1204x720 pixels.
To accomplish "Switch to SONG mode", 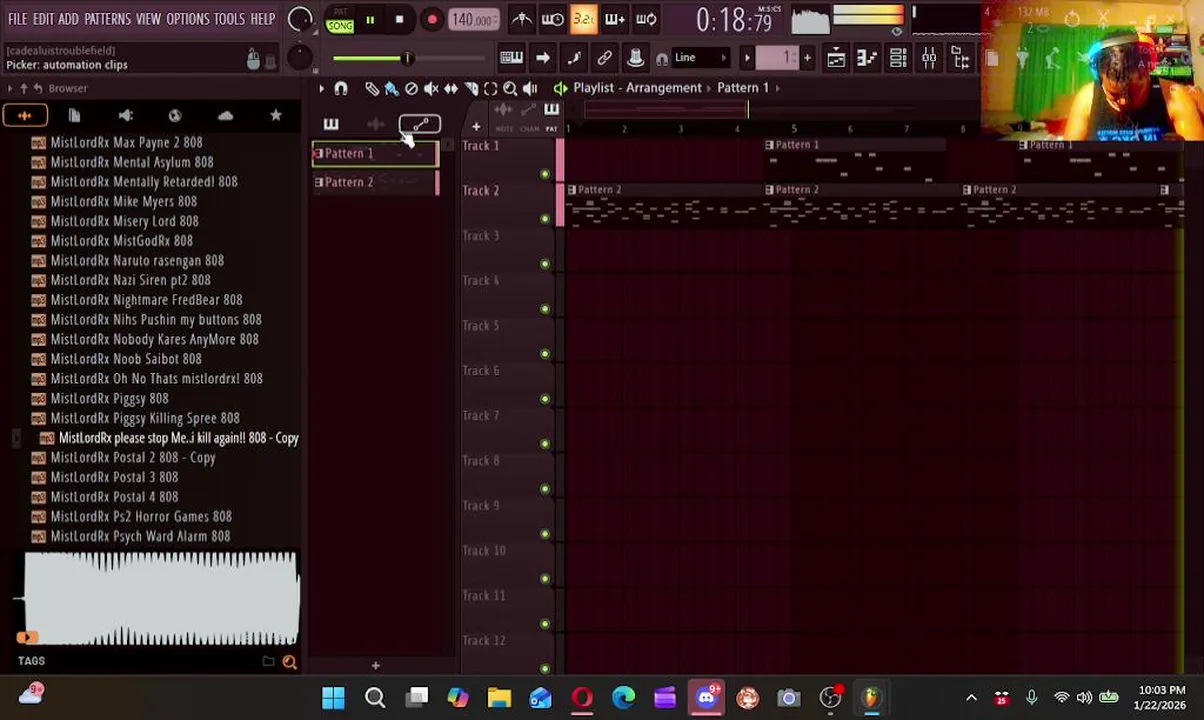I will pos(340,25).
